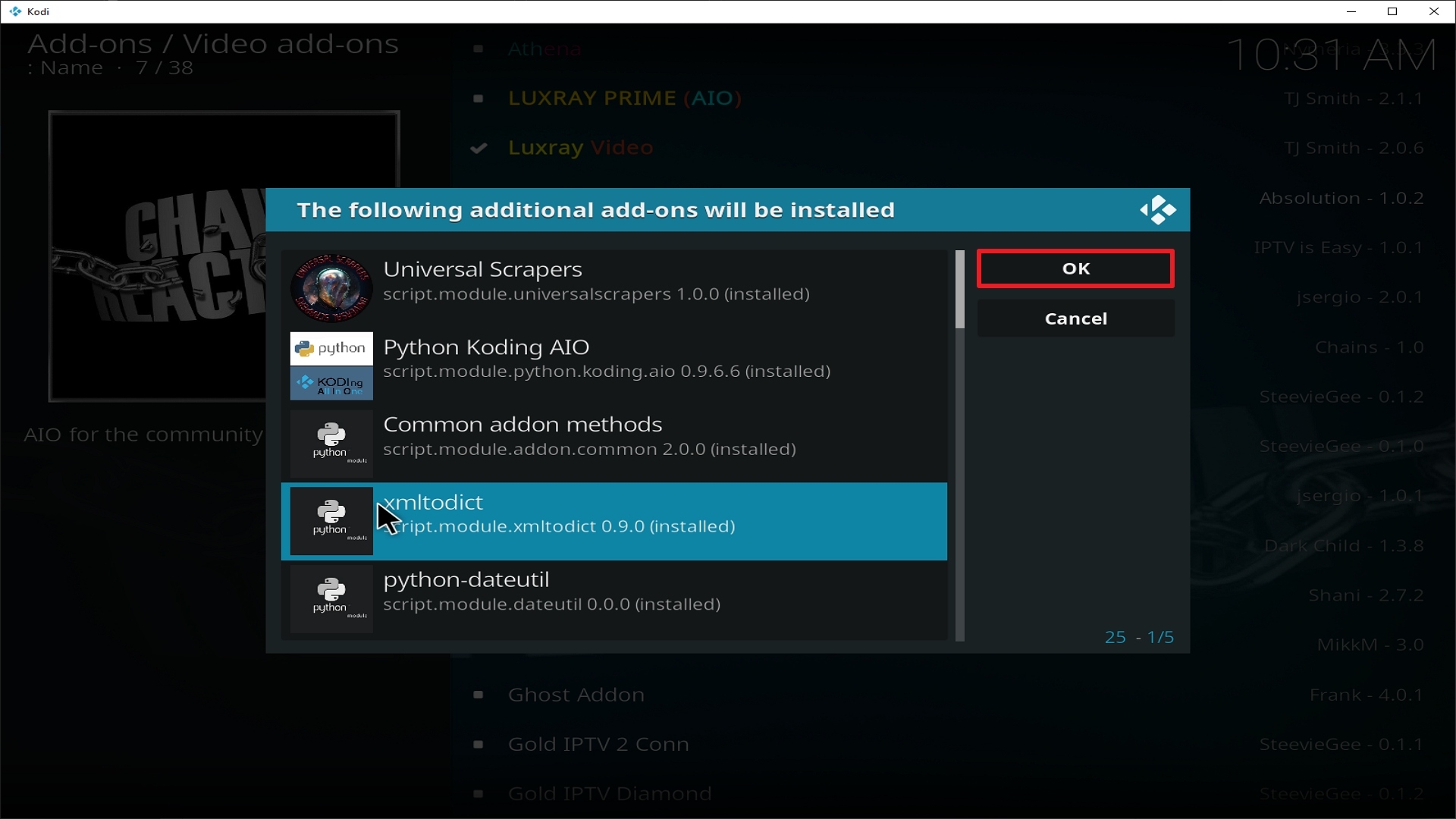Open Ghost Addon in video add-ons
Viewport: 1456px width, 819px height.
(576, 695)
